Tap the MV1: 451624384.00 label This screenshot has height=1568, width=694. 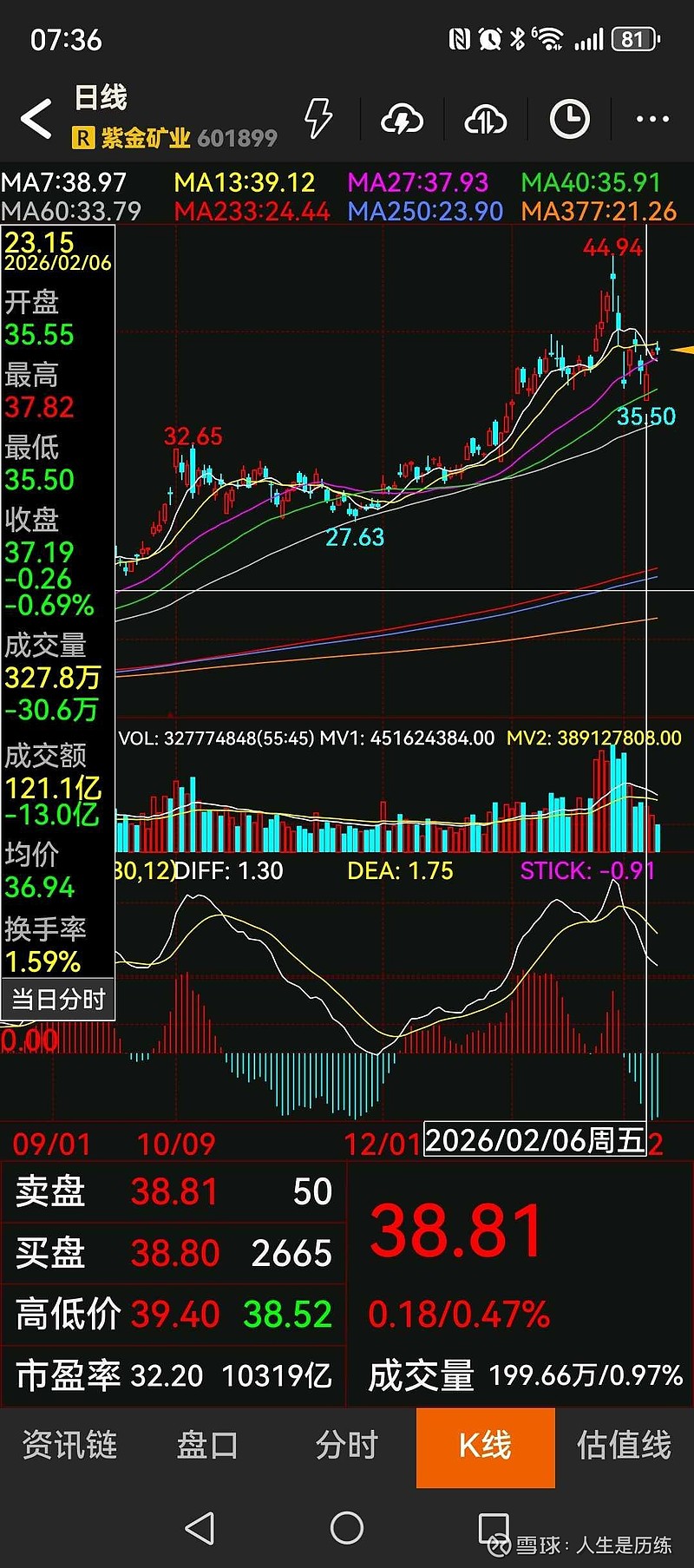point(407,738)
